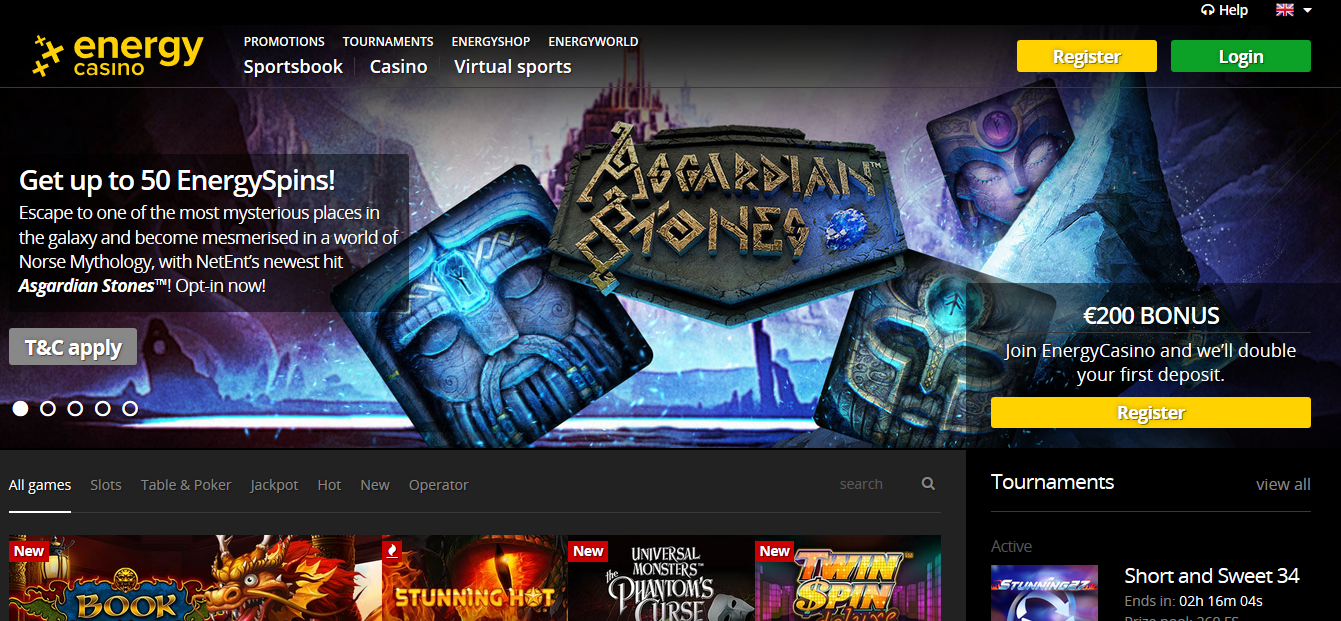Image resolution: width=1341 pixels, height=621 pixels.
Task: Click the search magnifier icon
Action: (x=928, y=484)
